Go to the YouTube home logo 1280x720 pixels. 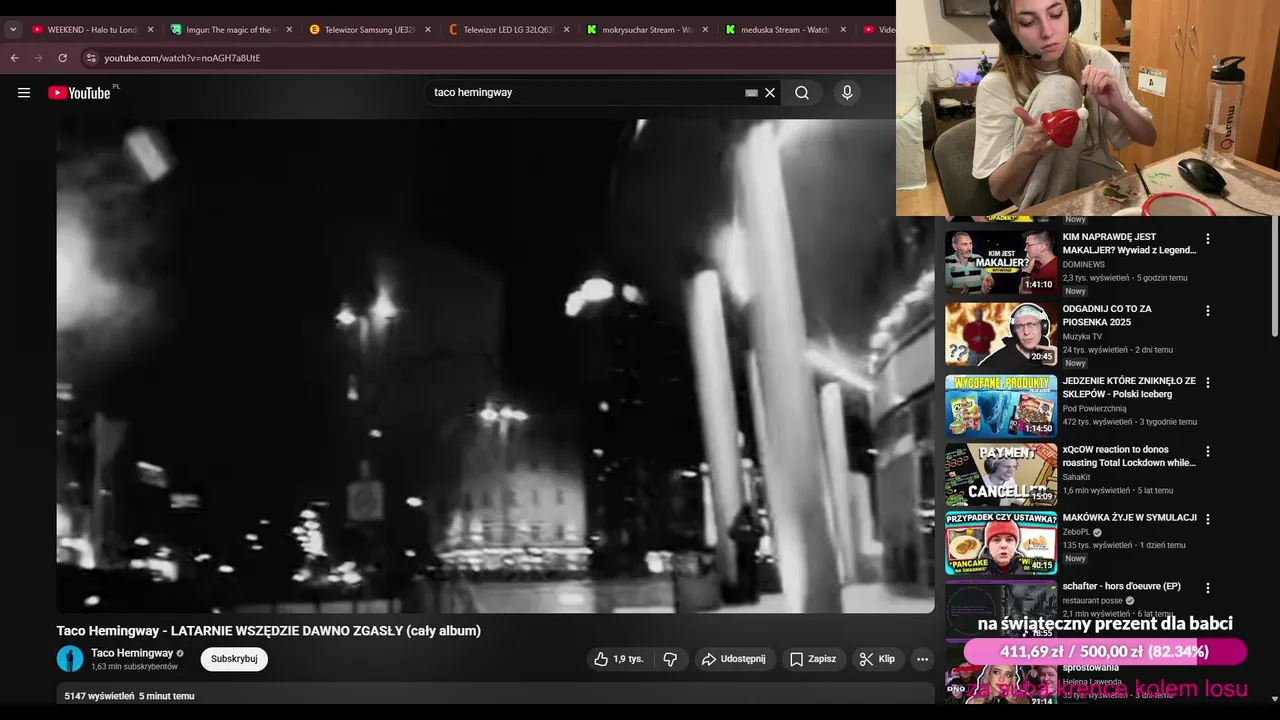click(79, 92)
